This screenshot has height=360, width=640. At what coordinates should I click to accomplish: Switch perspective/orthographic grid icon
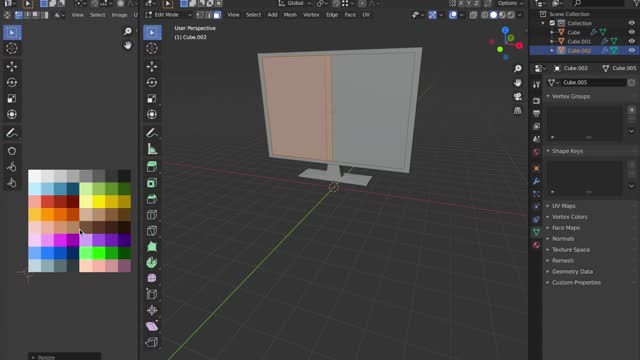point(518,111)
